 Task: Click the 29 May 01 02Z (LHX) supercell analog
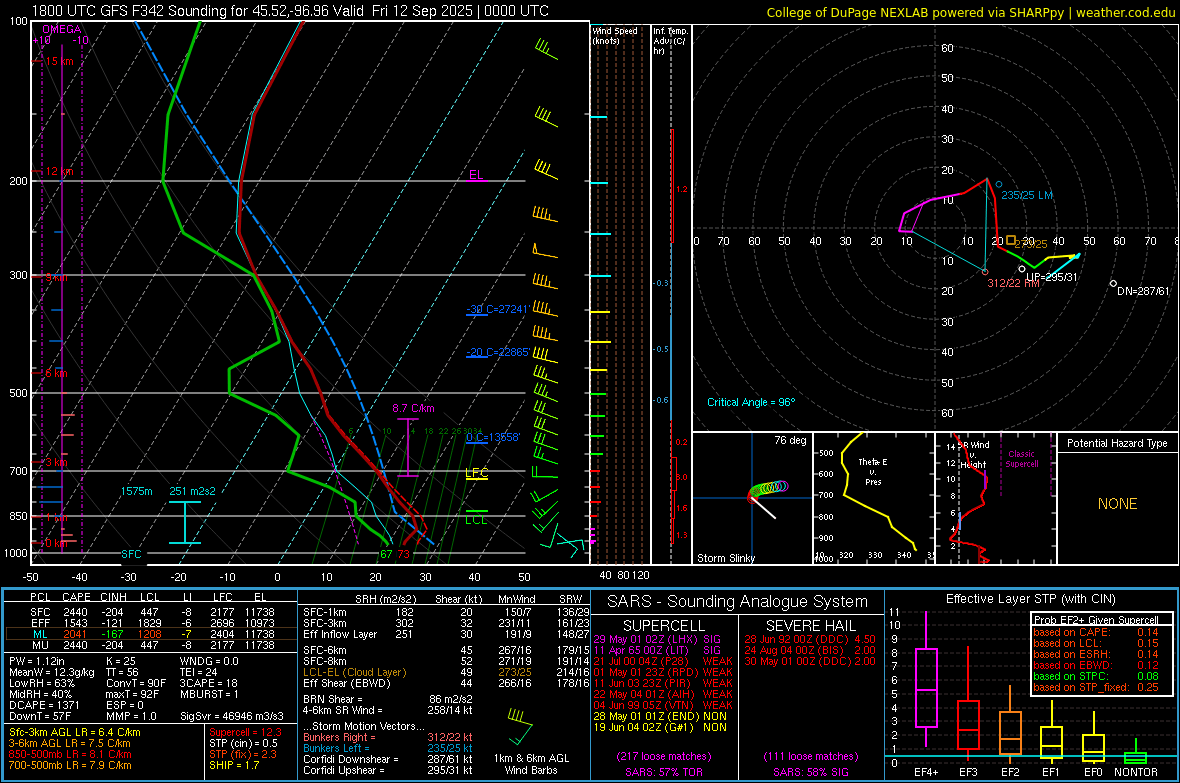657,639
